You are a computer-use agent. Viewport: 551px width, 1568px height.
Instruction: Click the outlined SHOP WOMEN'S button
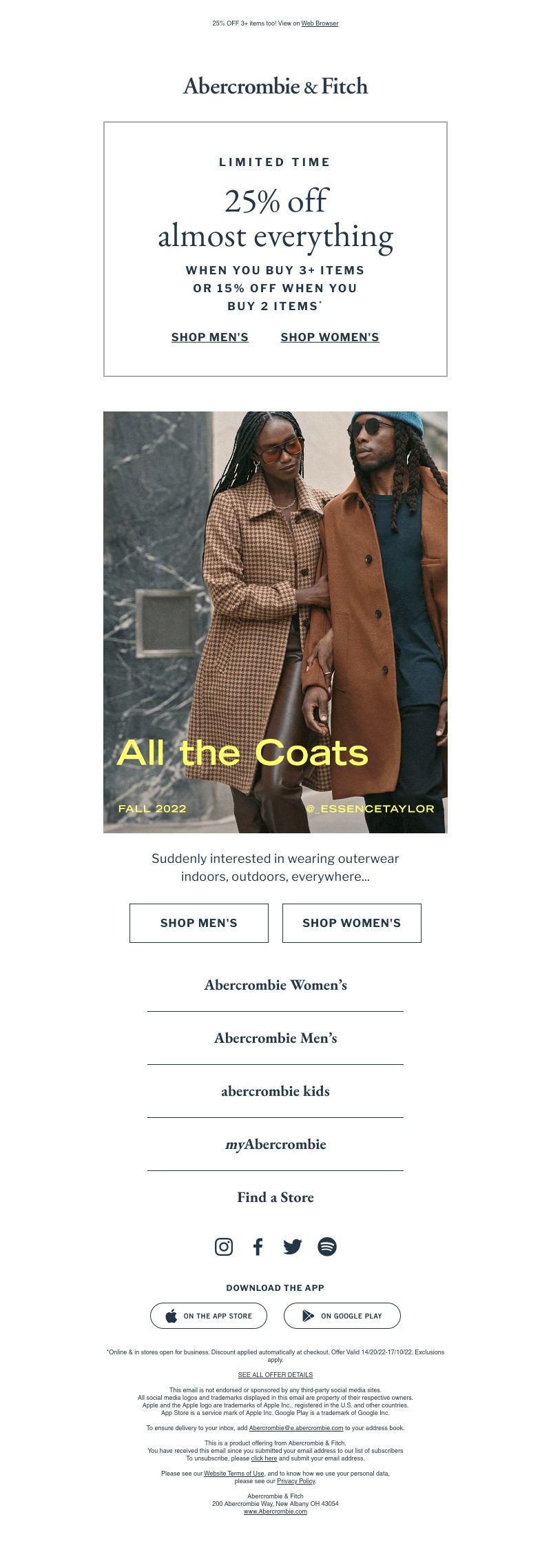coord(352,923)
